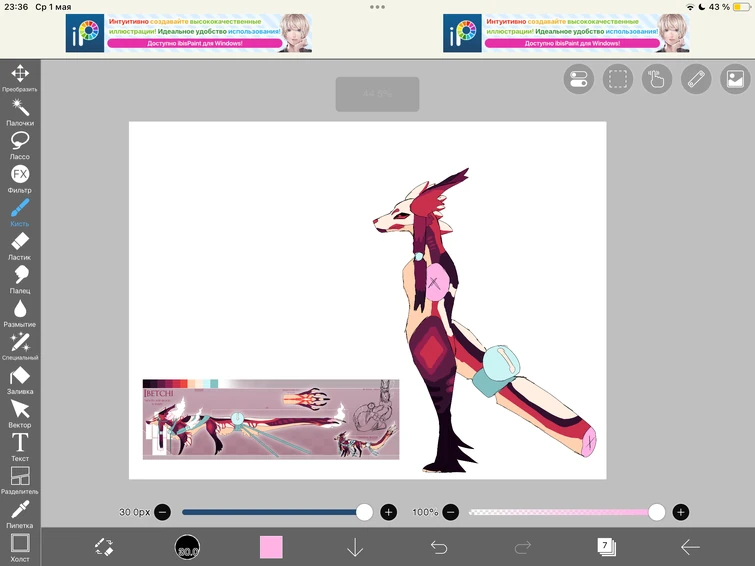The image size is (755, 566).
Task: Increase brush size with plus button
Action: pos(389,512)
